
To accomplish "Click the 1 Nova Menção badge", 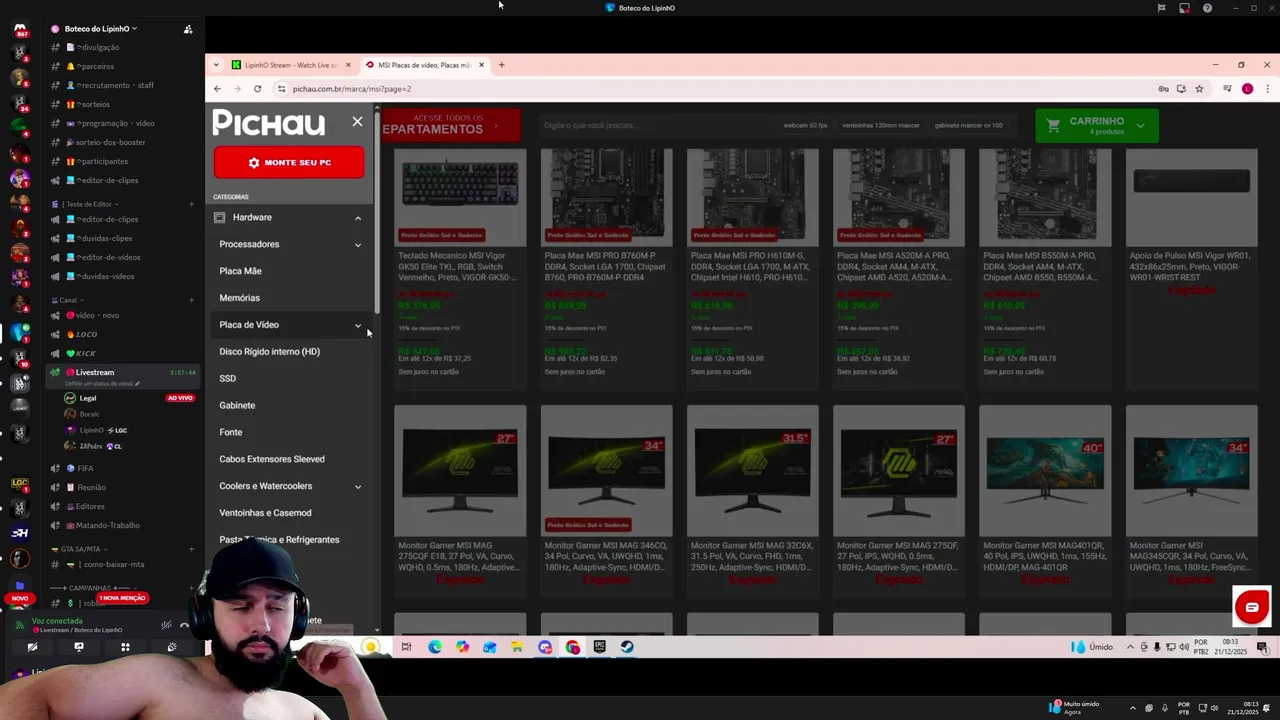I will 123,598.
